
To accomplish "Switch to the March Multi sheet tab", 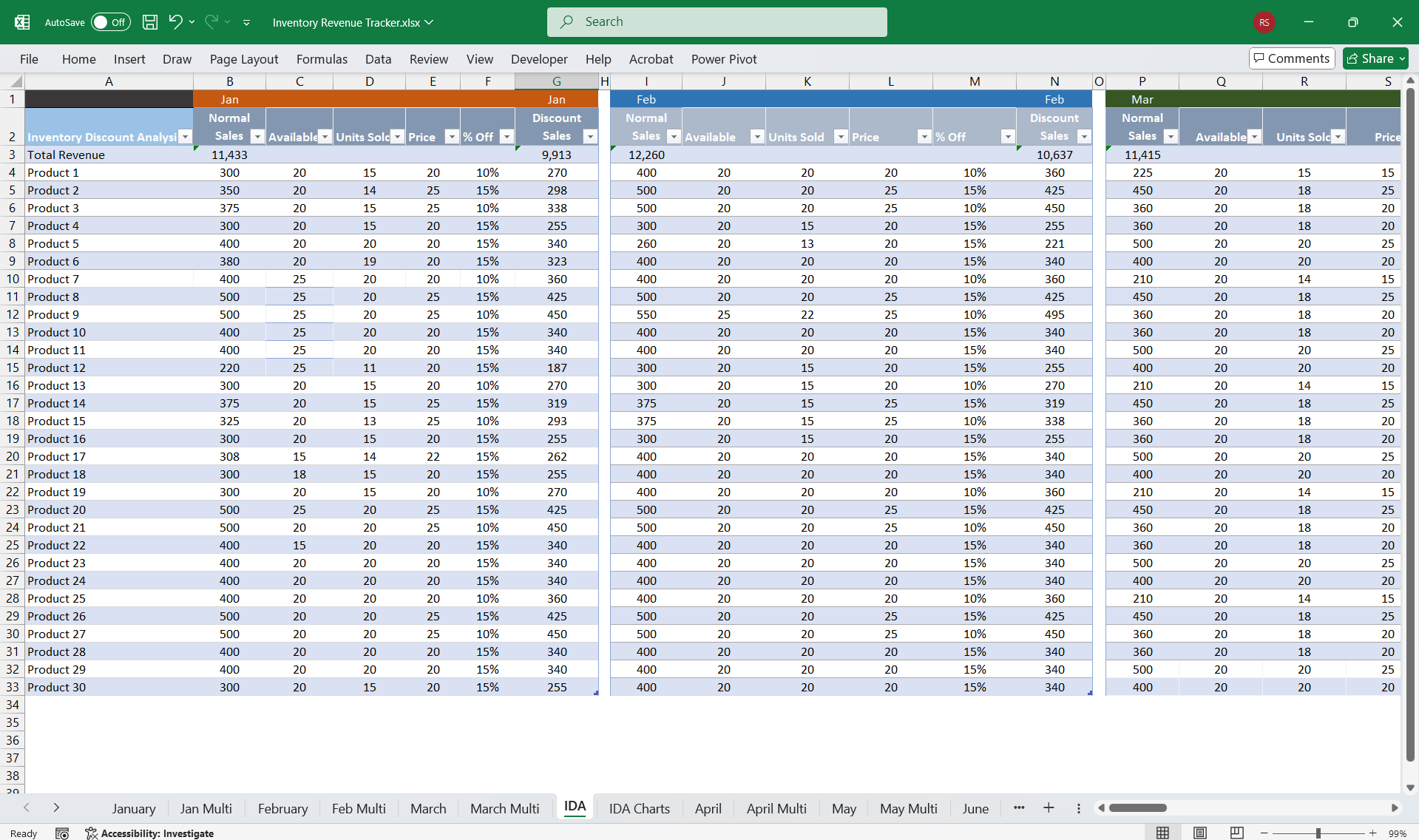I will coord(505,808).
